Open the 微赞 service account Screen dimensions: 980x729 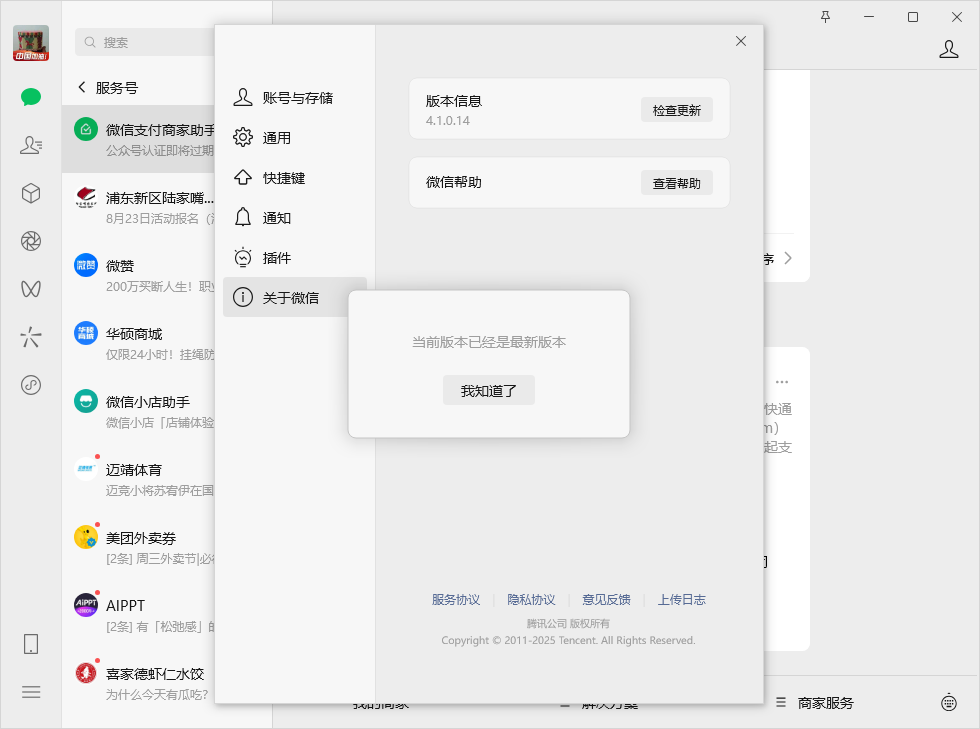[138, 276]
